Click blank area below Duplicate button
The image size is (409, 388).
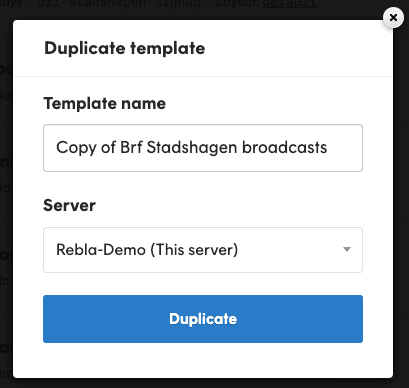click(x=203, y=361)
